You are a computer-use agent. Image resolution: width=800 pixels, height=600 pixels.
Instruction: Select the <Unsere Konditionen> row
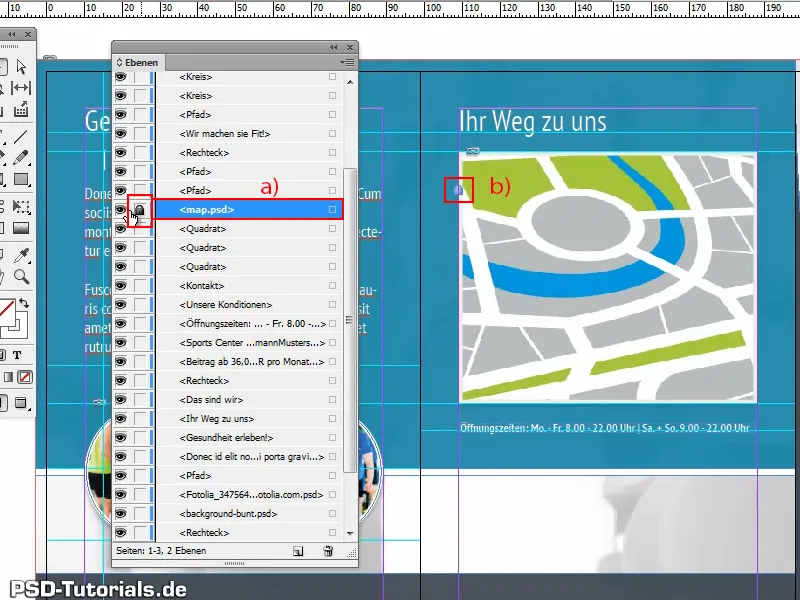point(248,304)
